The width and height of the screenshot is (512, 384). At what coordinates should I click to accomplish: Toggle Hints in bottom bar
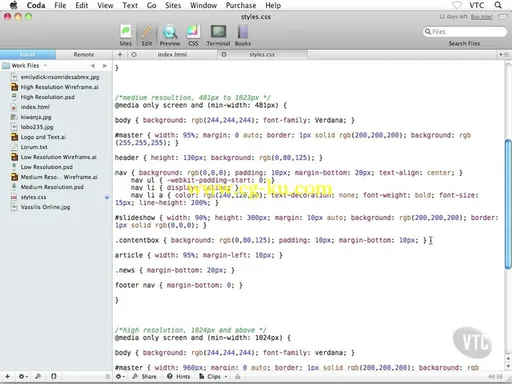pos(179,376)
